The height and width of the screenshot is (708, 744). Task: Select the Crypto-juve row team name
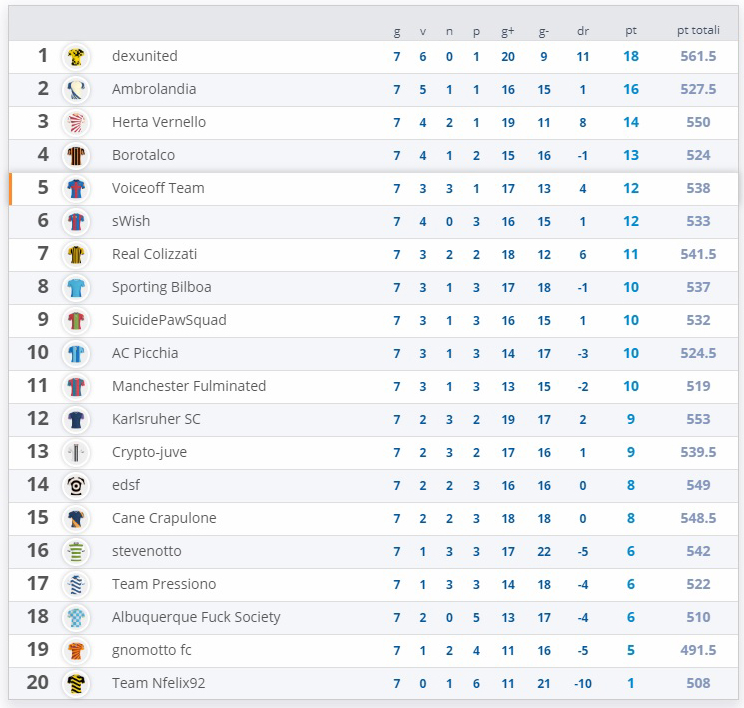pyautogui.click(x=149, y=452)
